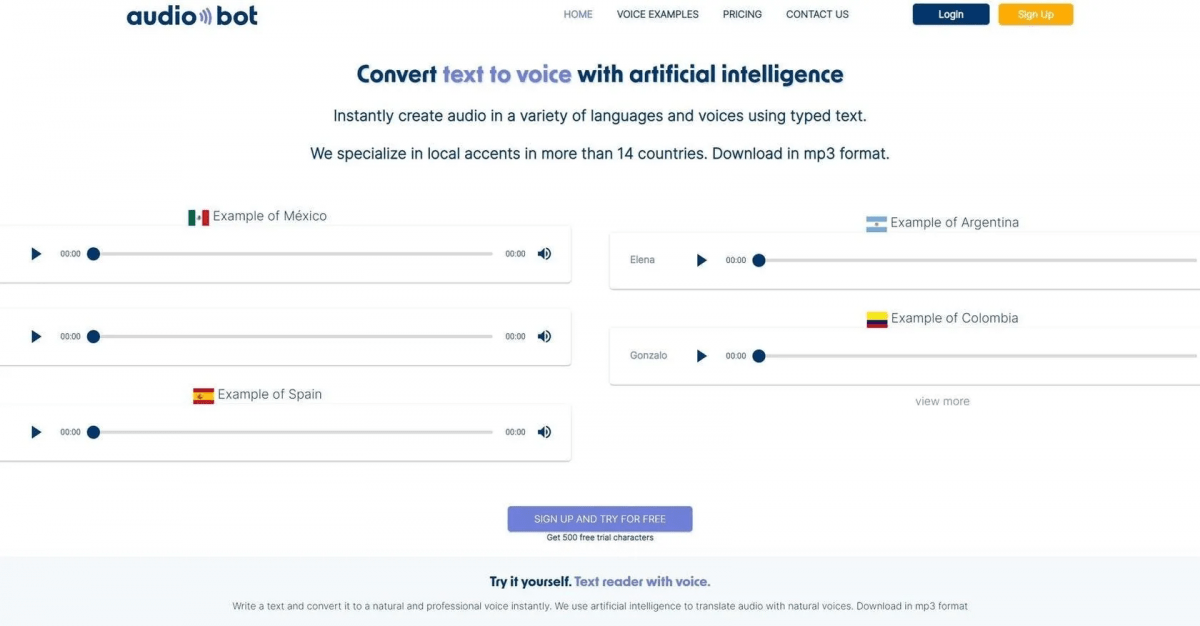This screenshot has width=1200, height=626.
Task: Play the second México audio sample
Action: [x=36, y=337]
